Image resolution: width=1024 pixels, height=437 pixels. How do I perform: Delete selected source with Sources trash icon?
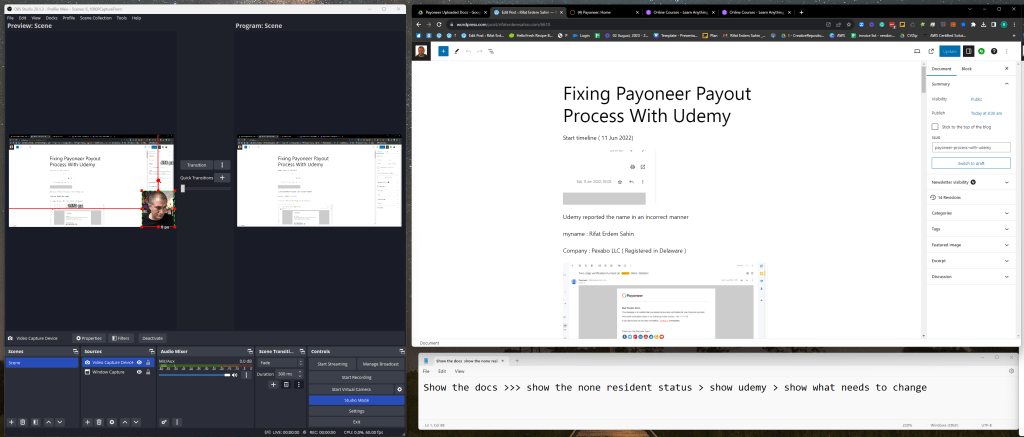tap(99, 422)
